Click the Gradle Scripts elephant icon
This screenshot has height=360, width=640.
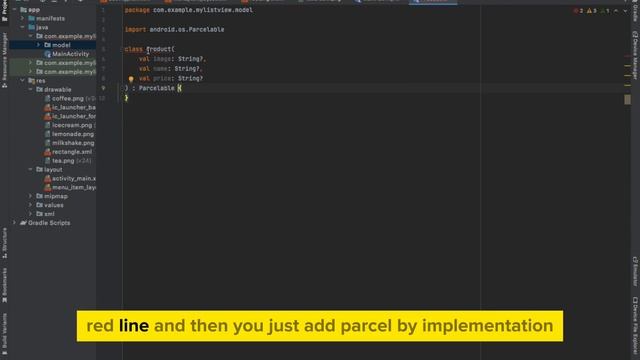coord(23,223)
